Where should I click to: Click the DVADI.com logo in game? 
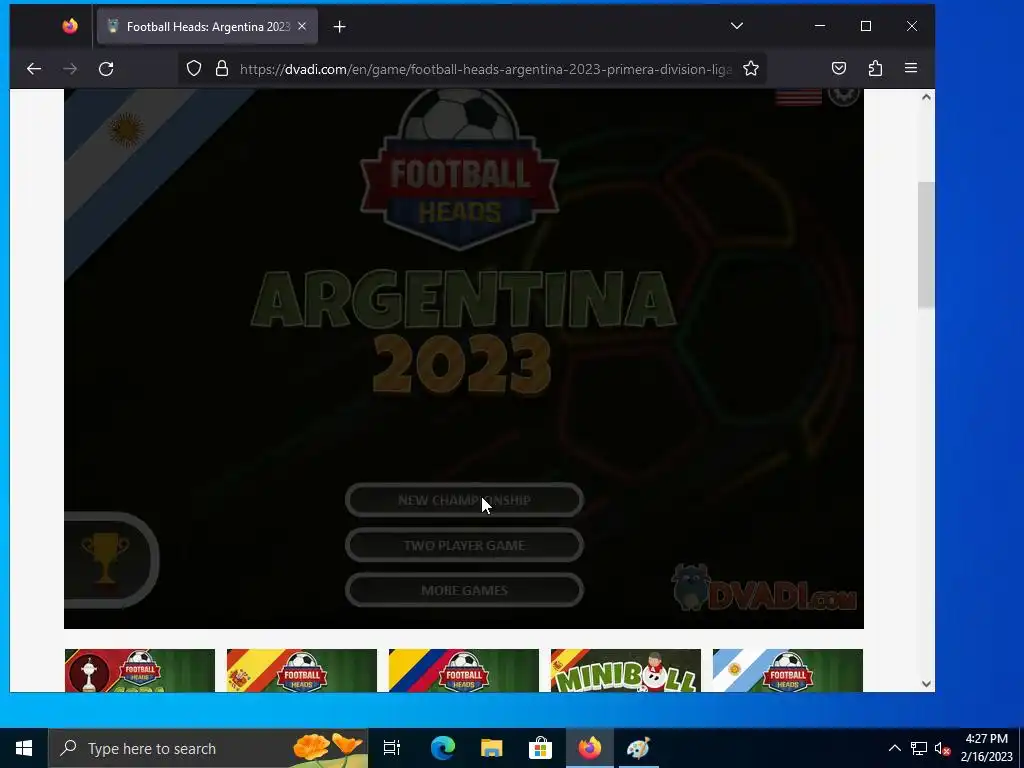click(x=764, y=588)
